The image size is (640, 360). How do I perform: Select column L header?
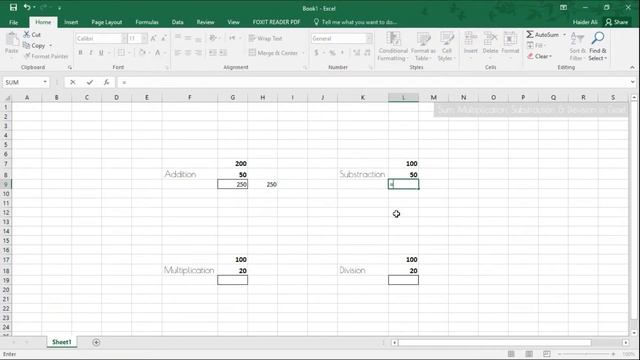pyautogui.click(x=403, y=98)
